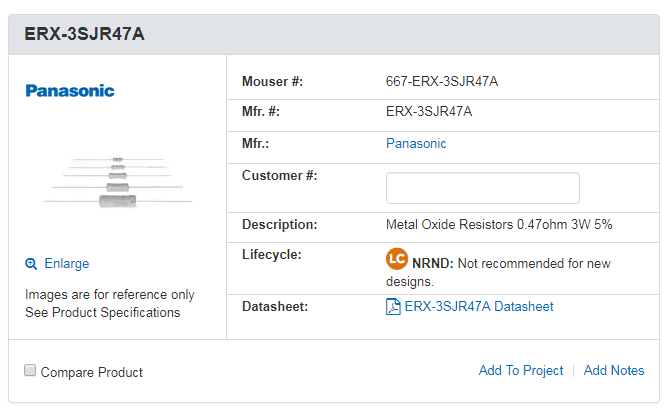
Task: Click Add To Project
Action: [x=521, y=370]
